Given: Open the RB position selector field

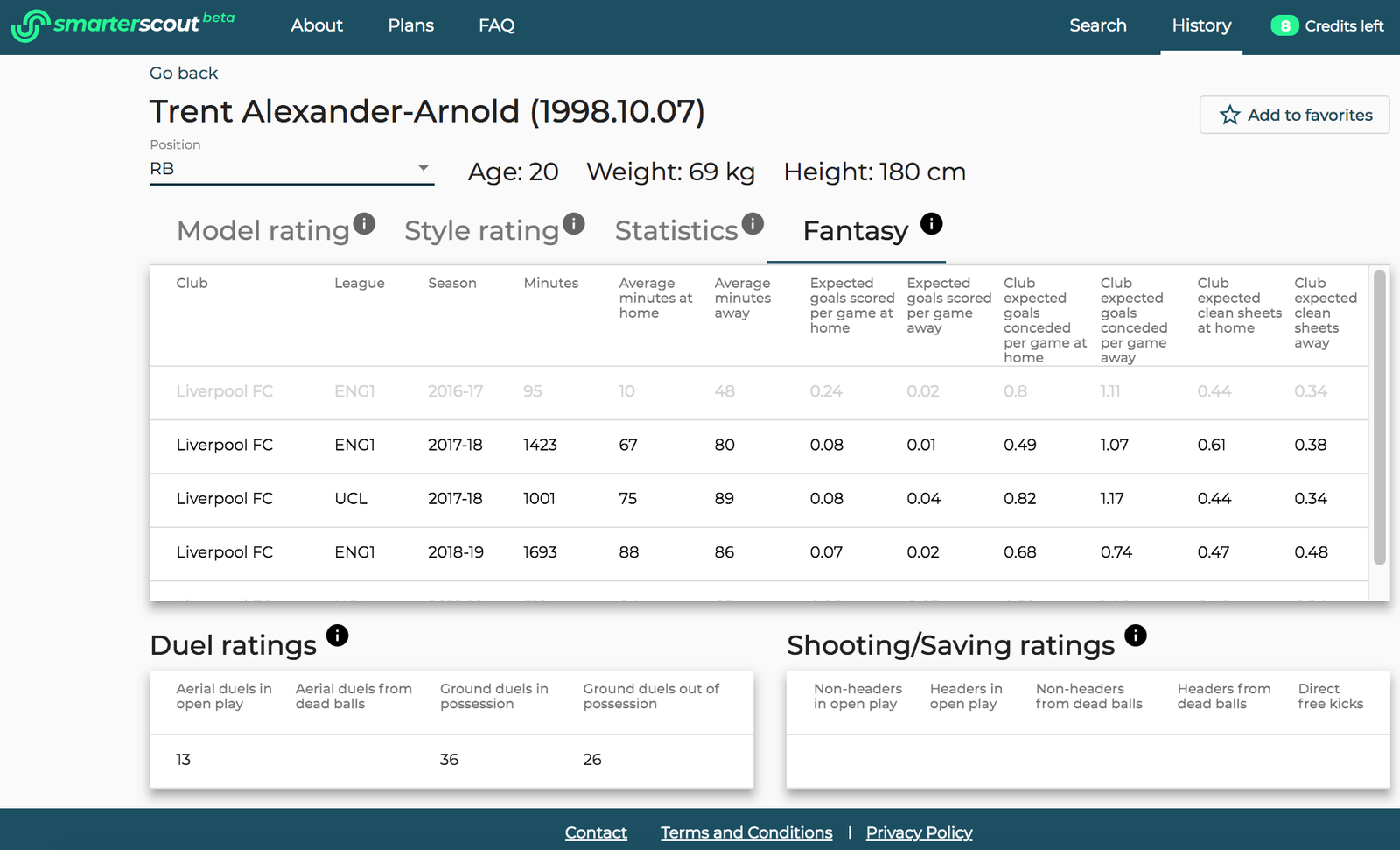Looking at the screenshot, I should (280, 169).
